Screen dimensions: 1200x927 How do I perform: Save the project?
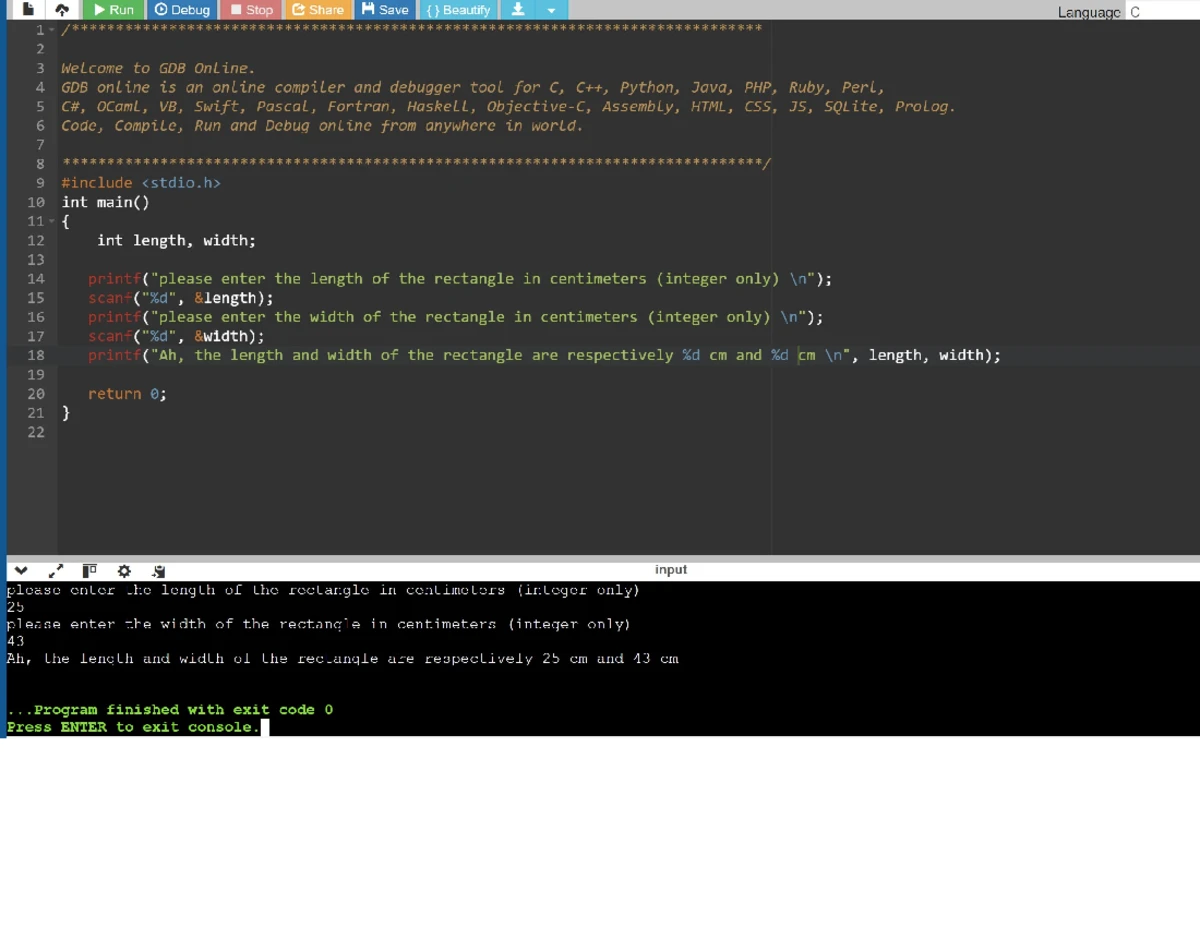tap(385, 9)
